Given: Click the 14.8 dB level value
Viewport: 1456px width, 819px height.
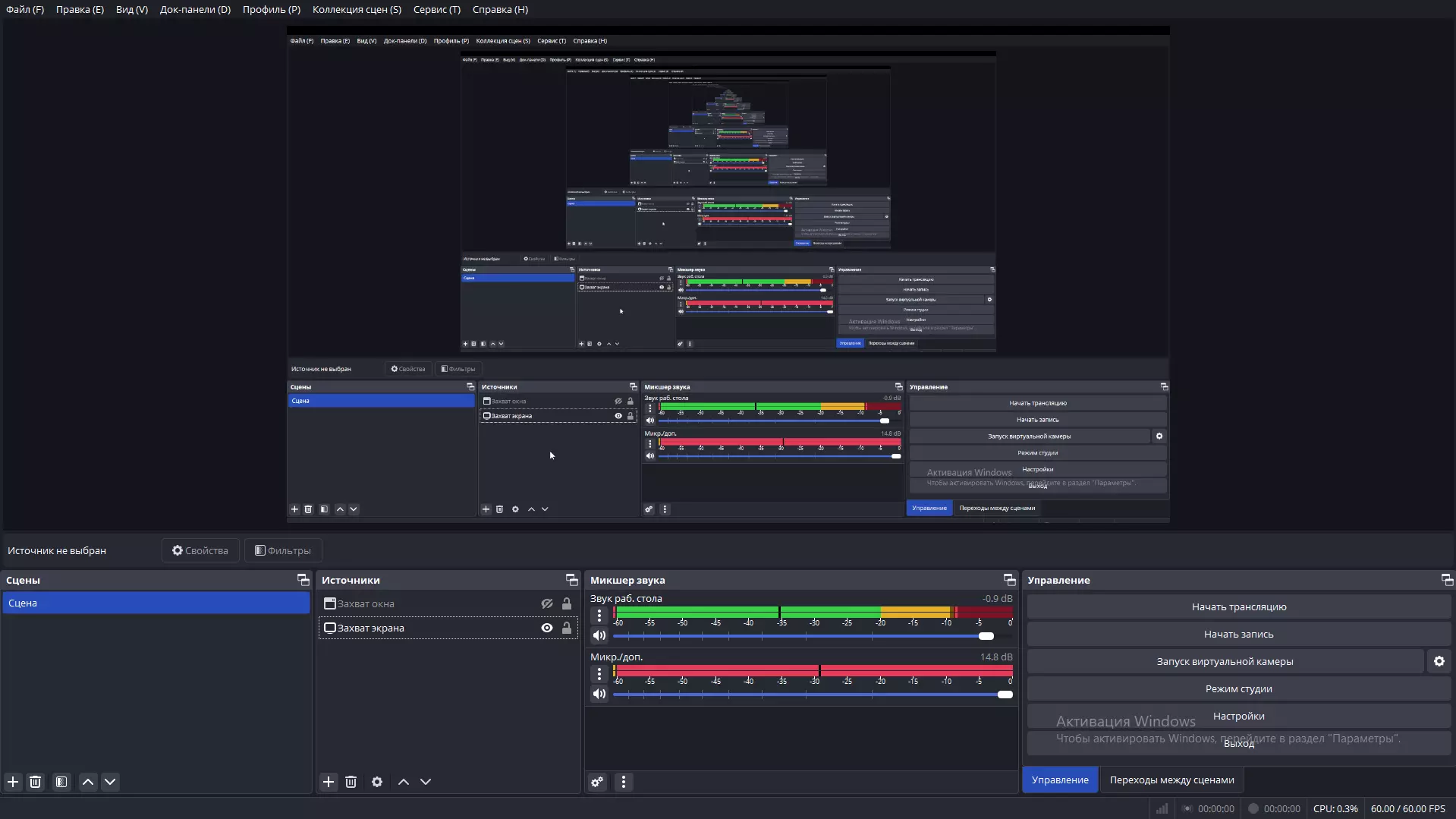Looking at the screenshot, I should pos(996,657).
